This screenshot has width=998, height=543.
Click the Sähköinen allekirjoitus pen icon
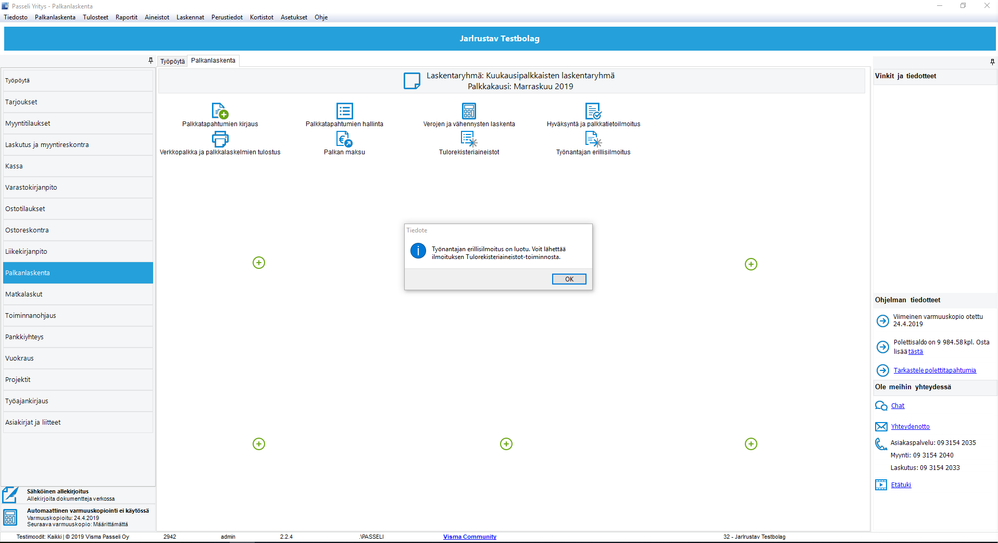click(x=10, y=495)
